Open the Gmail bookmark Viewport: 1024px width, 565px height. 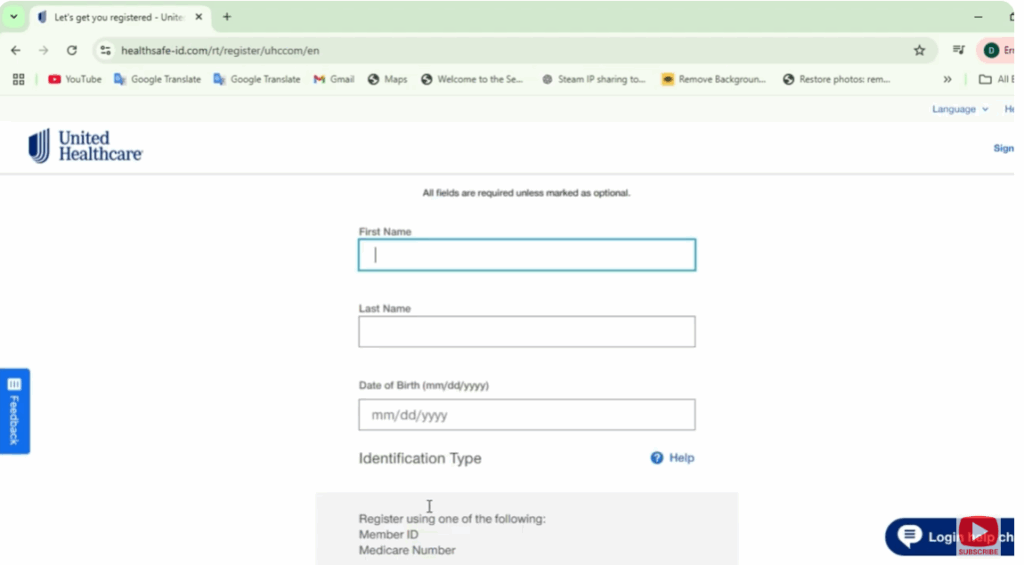pyautogui.click(x=334, y=79)
